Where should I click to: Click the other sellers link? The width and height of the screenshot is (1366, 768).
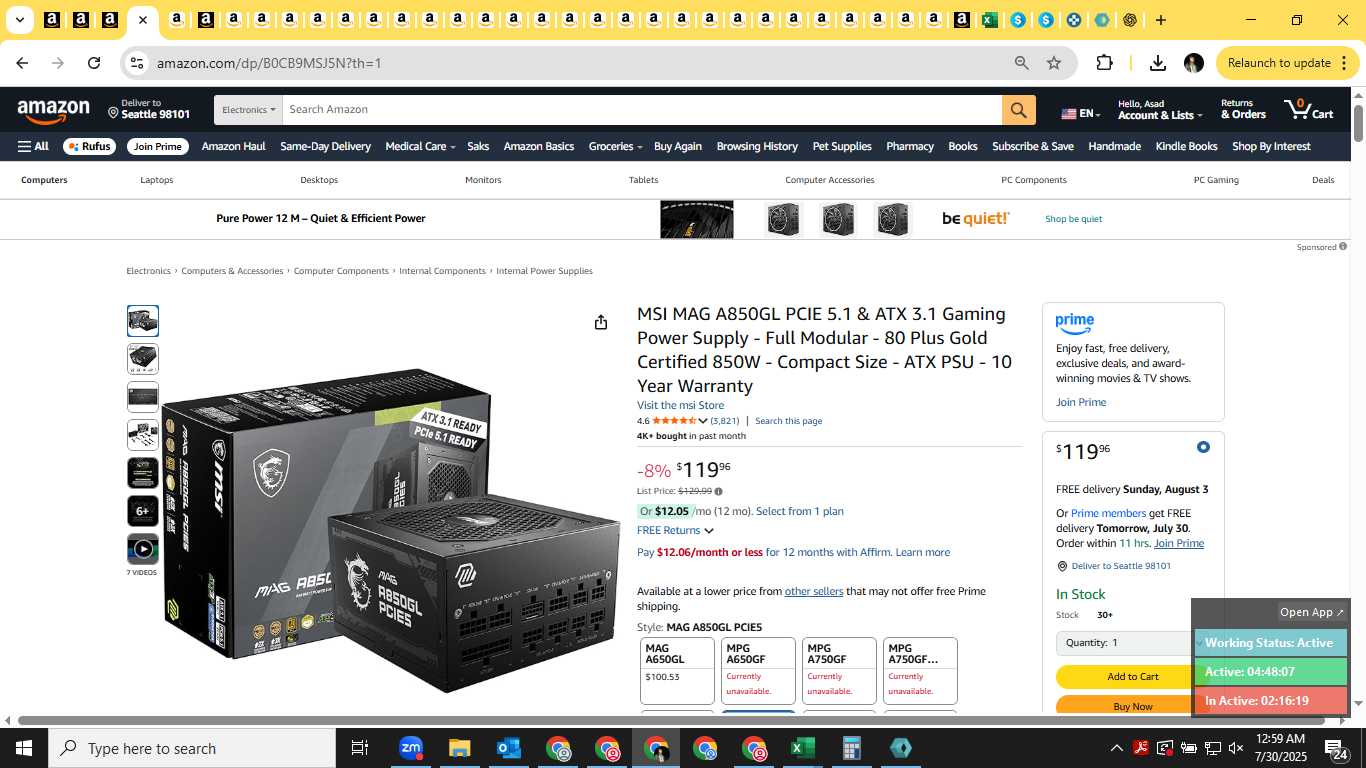pyautogui.click(x=814, y=591)
